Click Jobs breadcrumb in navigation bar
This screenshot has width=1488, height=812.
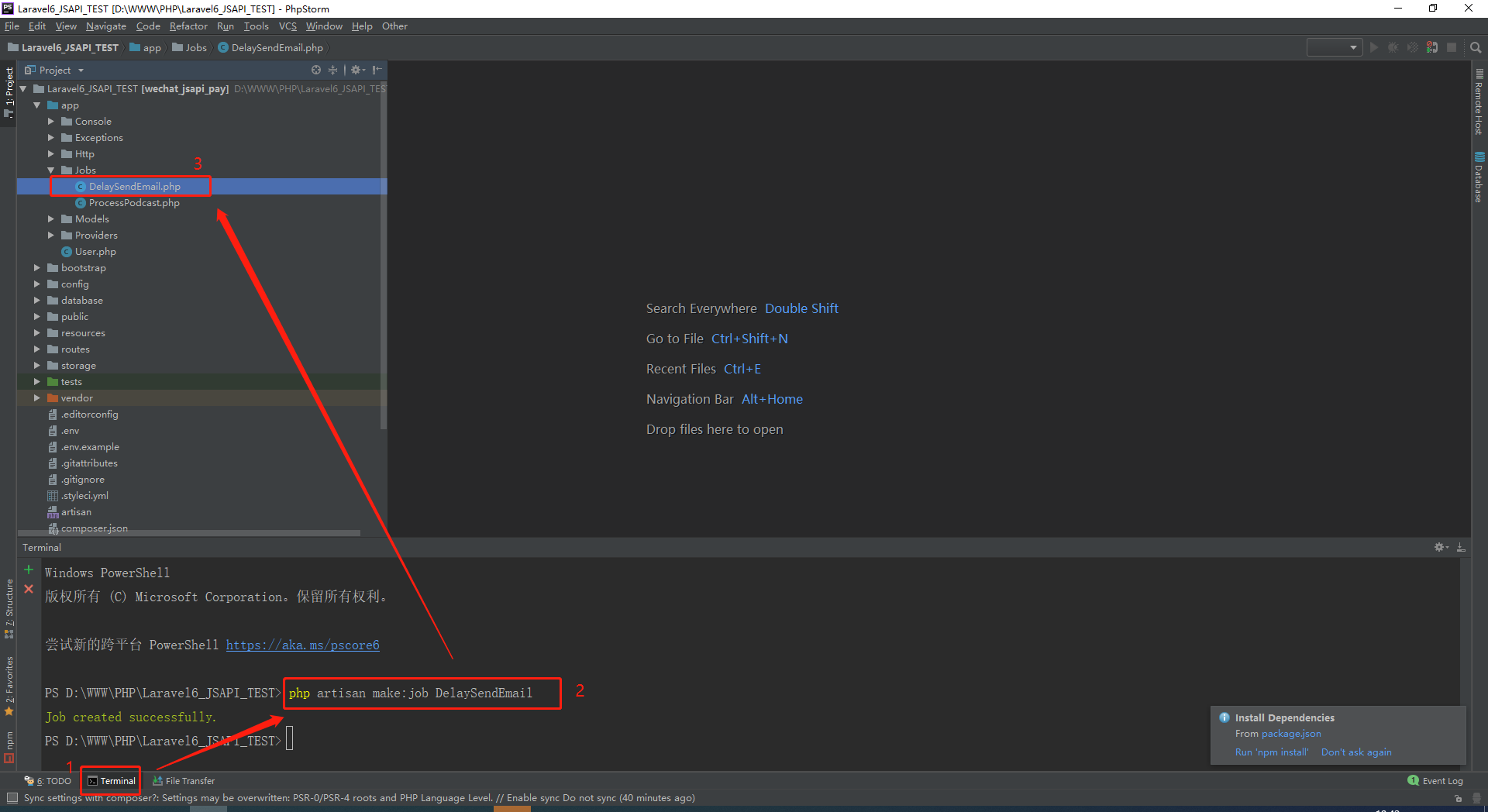190,47
